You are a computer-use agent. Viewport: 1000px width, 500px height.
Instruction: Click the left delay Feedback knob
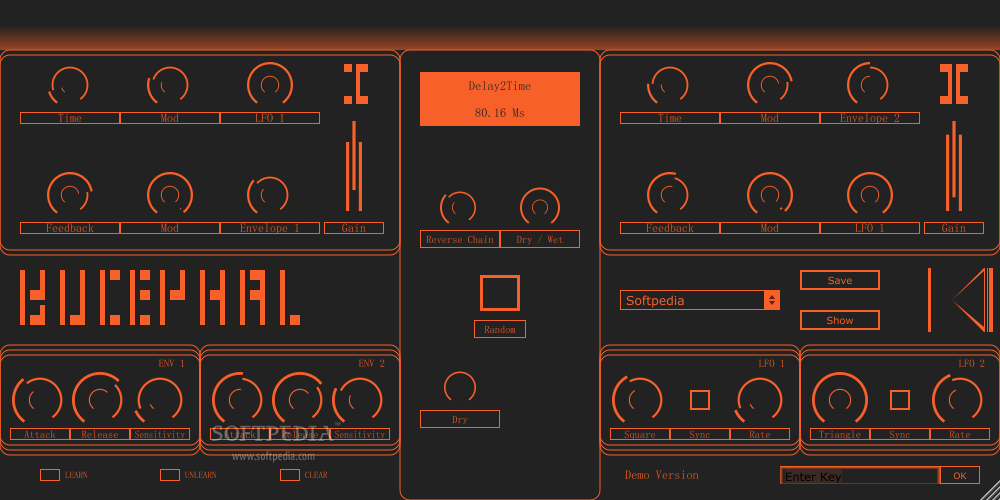point(69,193)
